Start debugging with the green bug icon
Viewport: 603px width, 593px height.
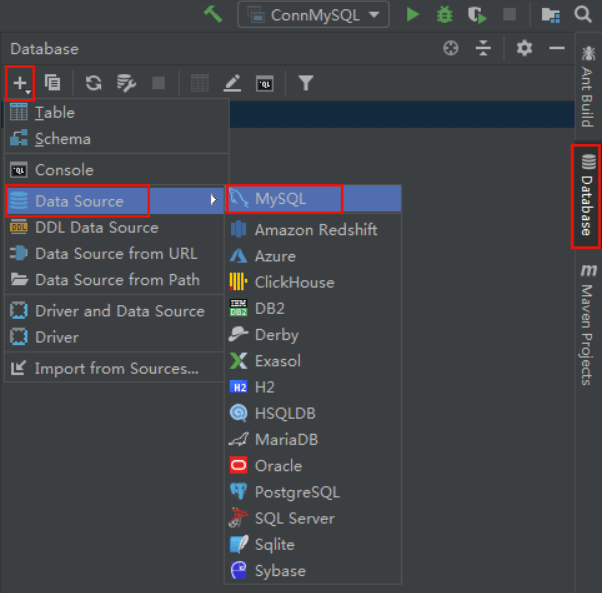(x=444, y=15)
